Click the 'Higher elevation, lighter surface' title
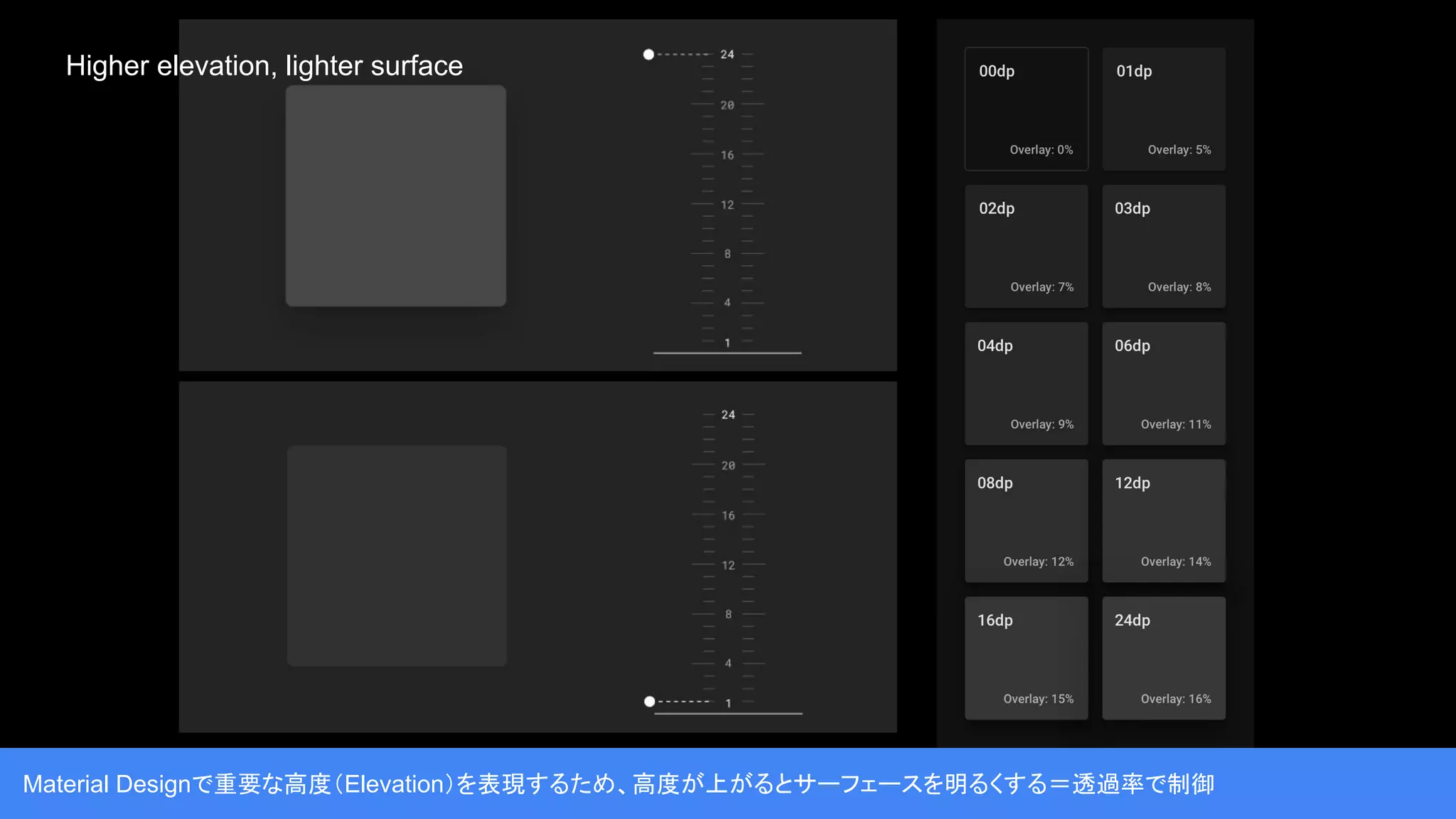 264,65
